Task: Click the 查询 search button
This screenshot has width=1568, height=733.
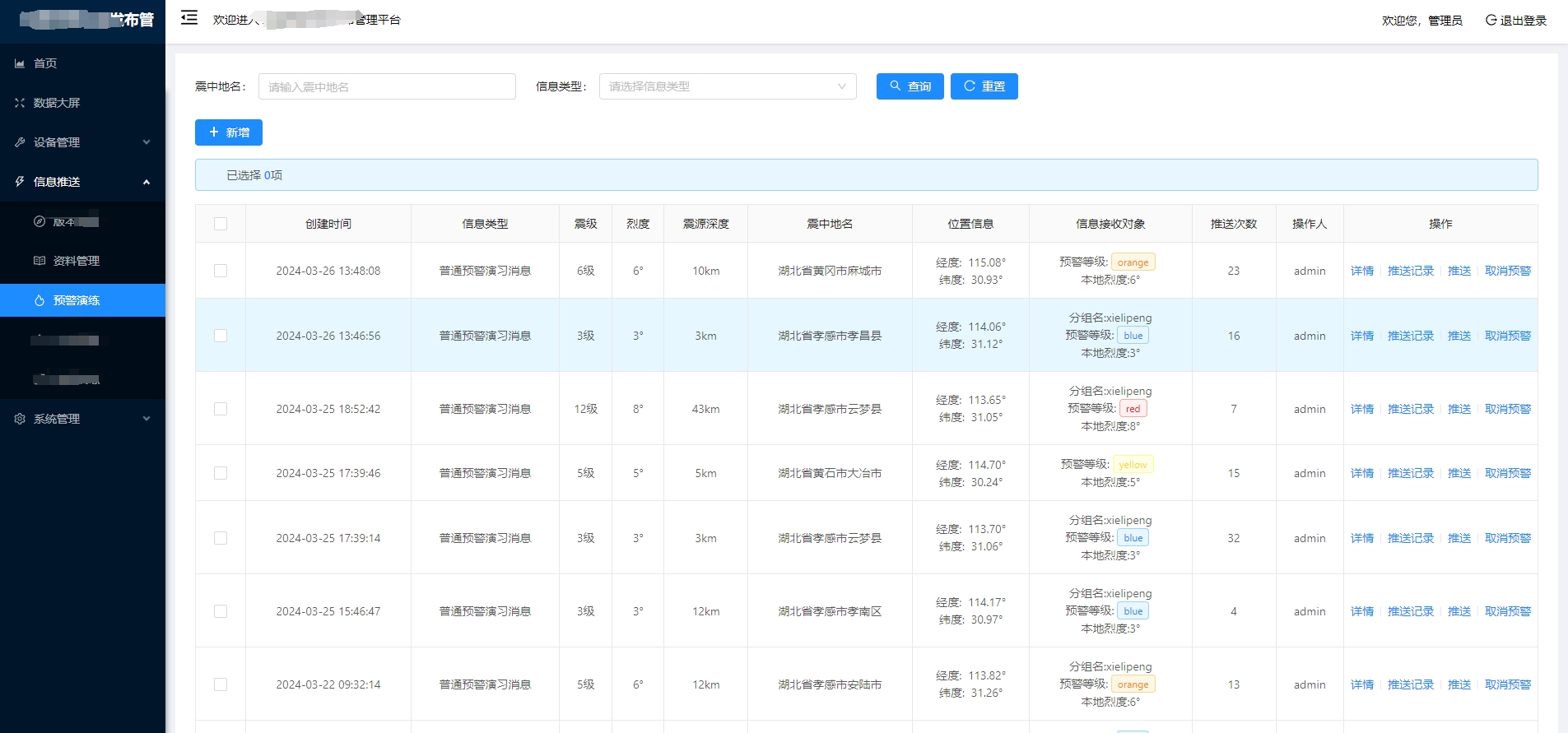Action: [910, 86]
